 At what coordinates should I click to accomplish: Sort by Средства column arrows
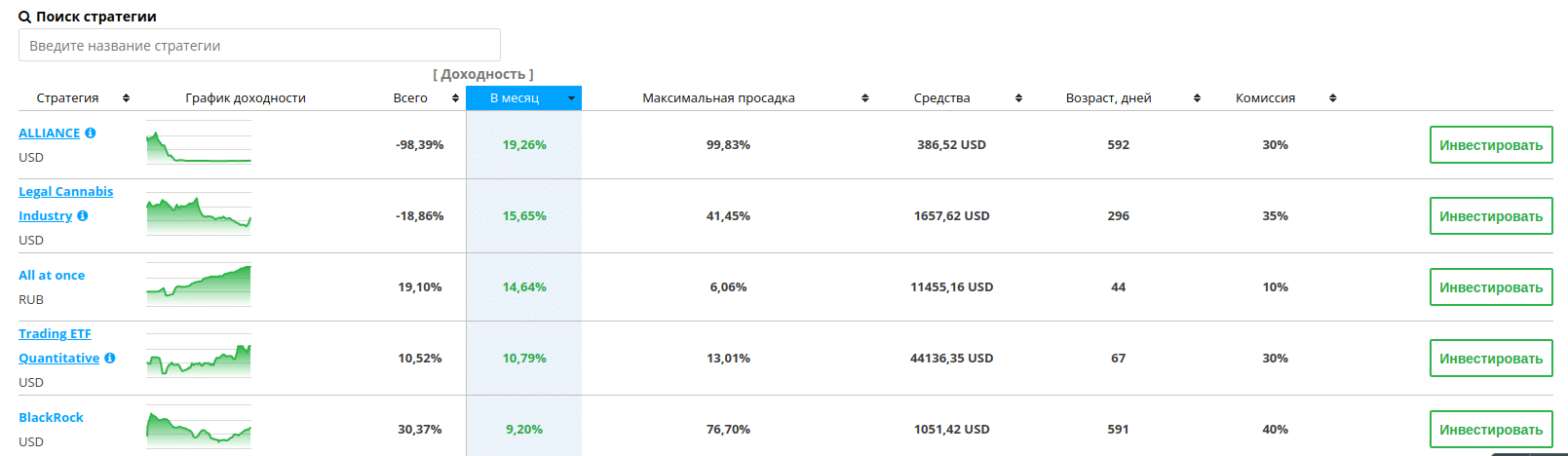(x=1018, y=98)
